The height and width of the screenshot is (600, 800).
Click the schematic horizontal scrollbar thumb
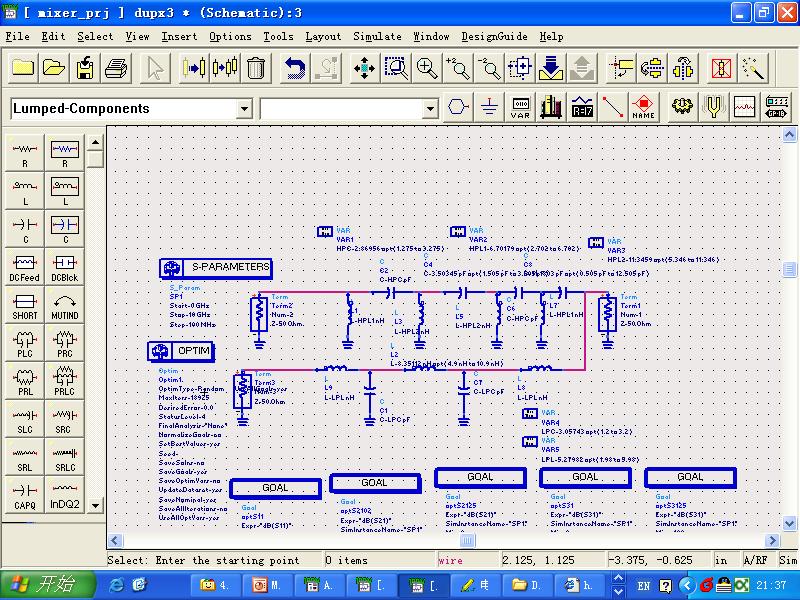[x=467, y=540]
